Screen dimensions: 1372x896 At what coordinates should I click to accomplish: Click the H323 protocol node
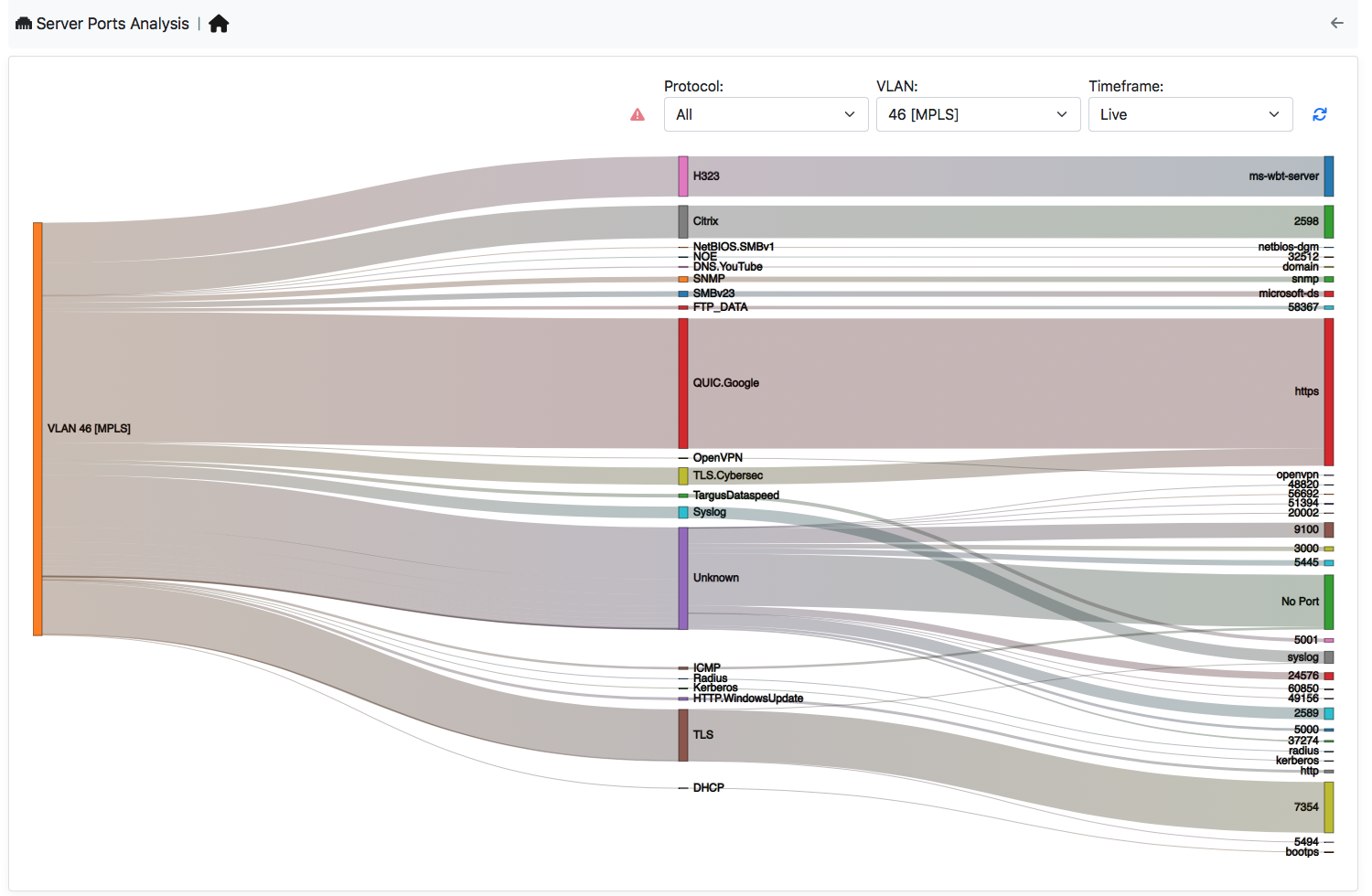681,176
